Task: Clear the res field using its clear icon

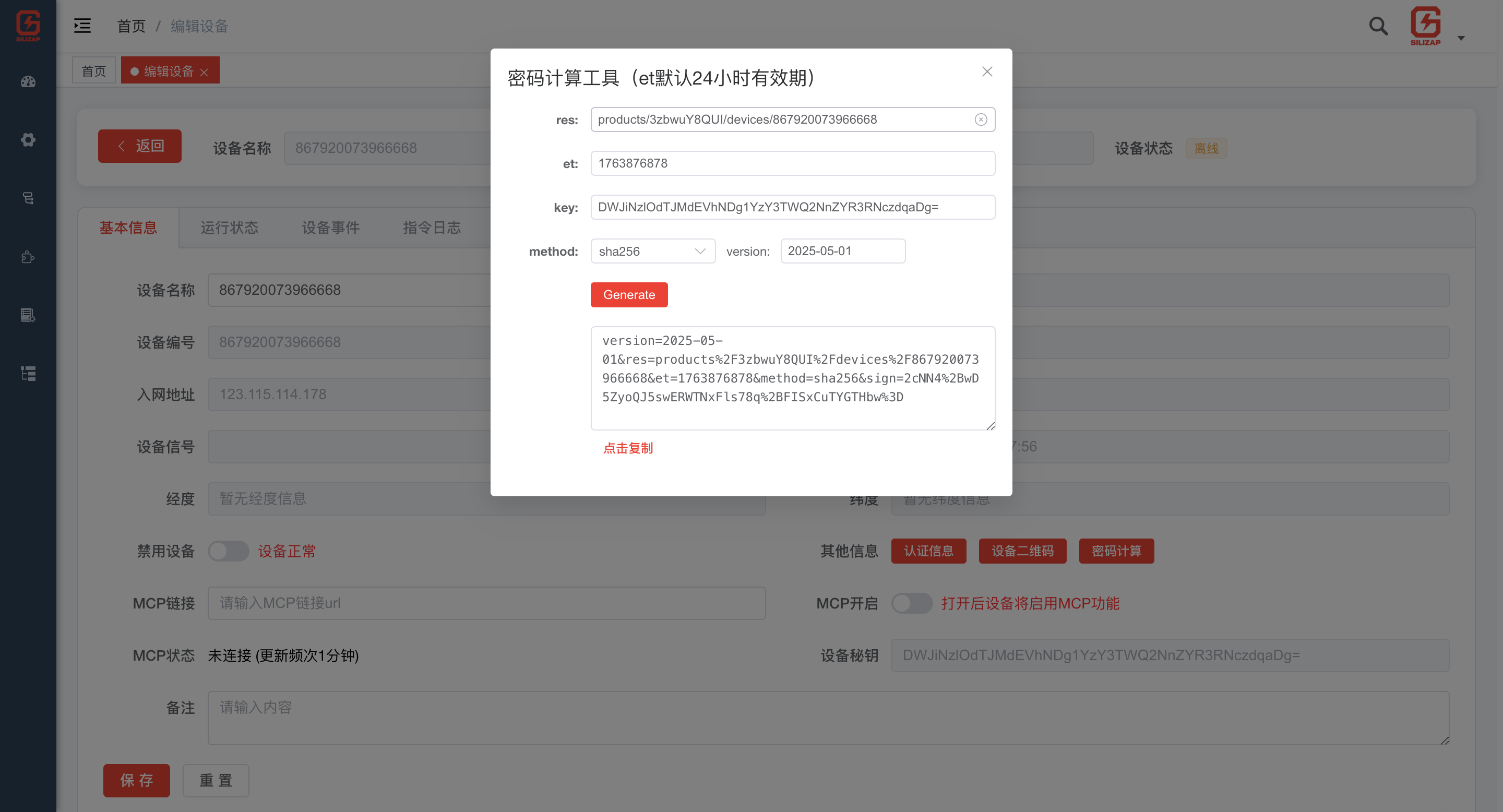Action: [980, 119]
